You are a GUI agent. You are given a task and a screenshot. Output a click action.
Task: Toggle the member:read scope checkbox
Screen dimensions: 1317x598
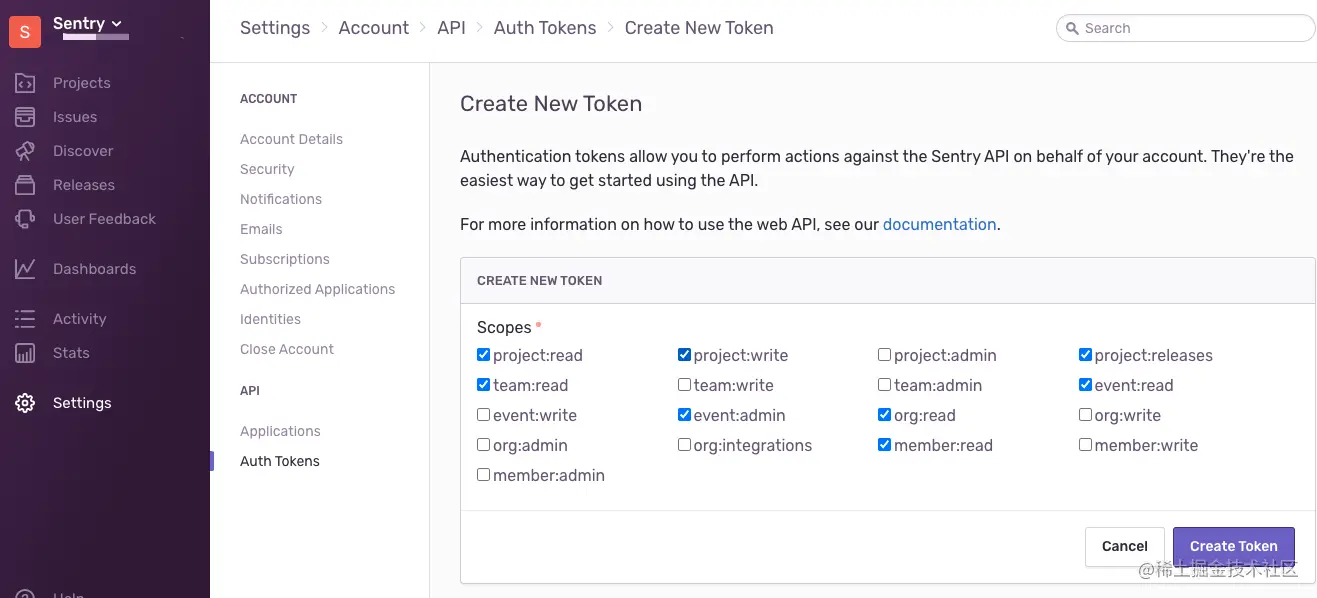tap(884, 445)
